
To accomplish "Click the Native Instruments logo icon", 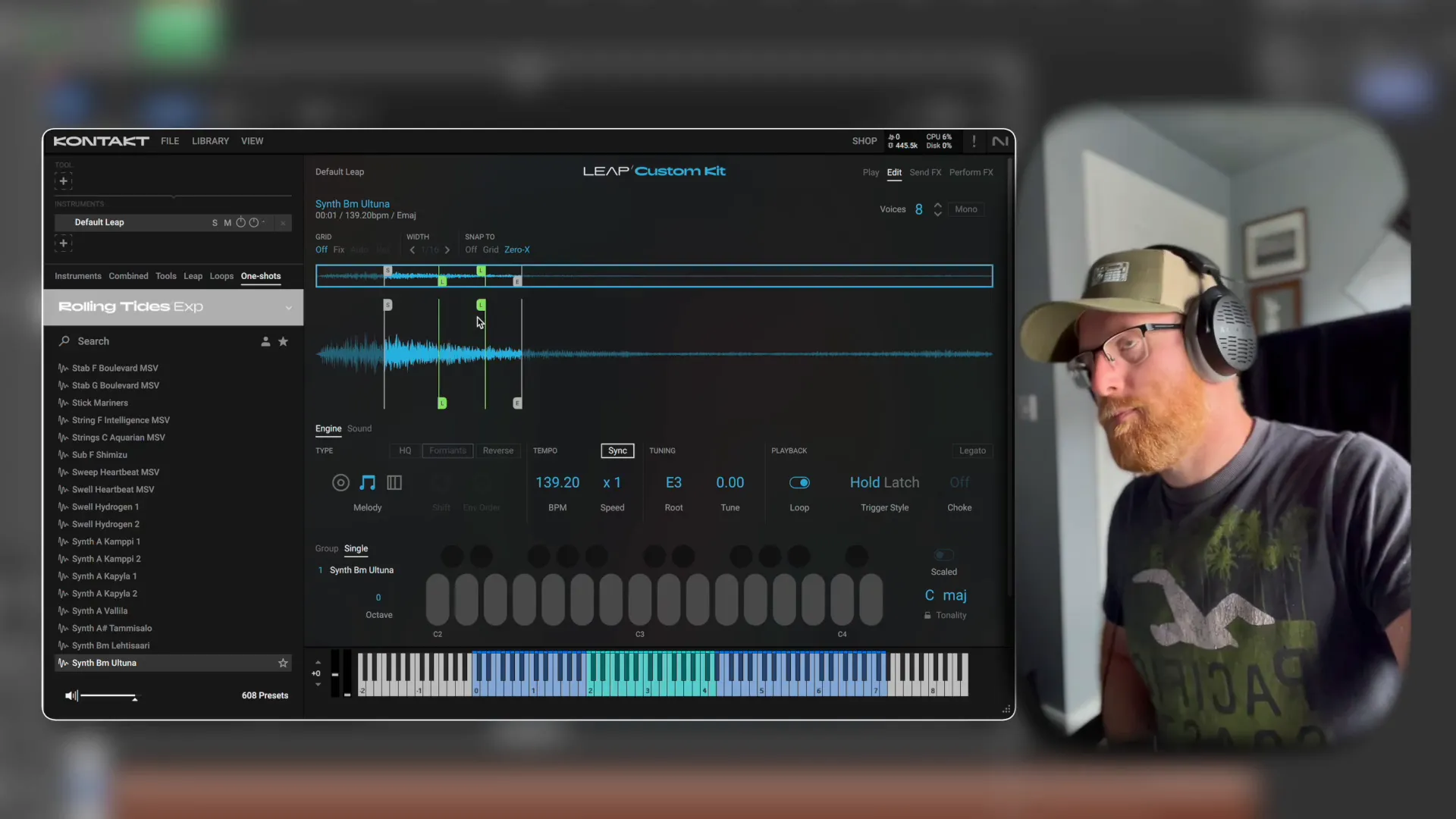I will tap(999, 142).
